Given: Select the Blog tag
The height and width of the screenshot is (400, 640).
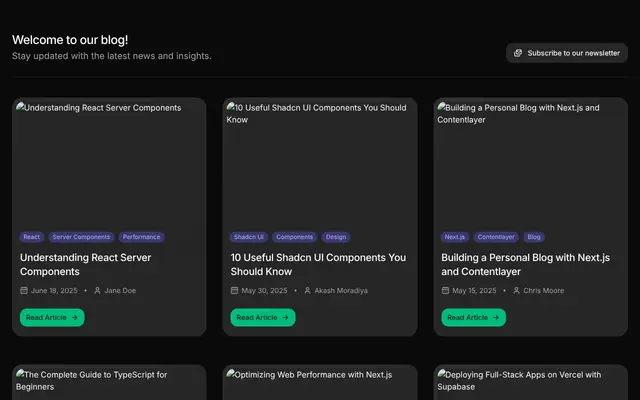Looking at the screenshot, I should pyautogui.click(x=534, y=237).
